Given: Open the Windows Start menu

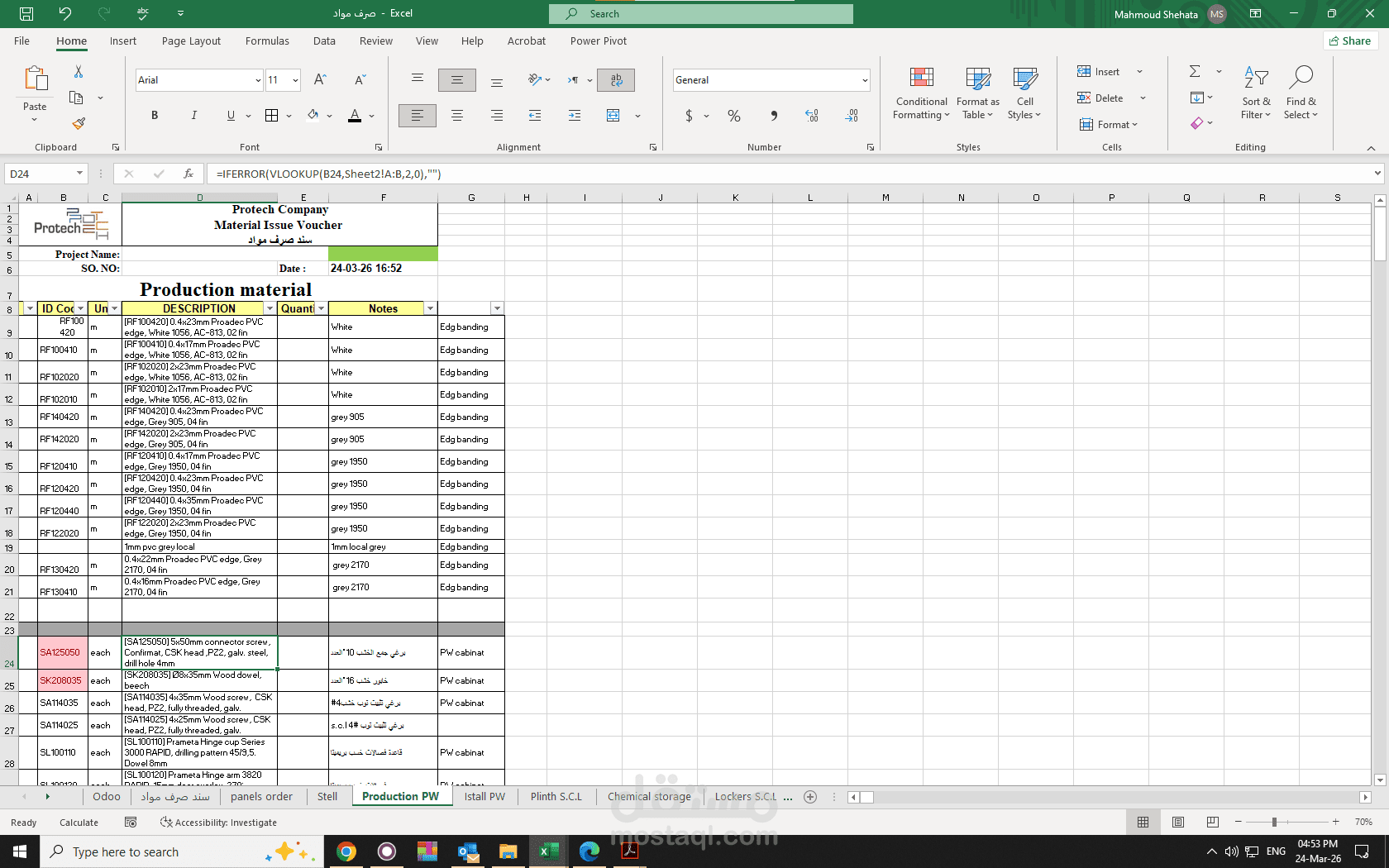Looking at the screenshot, I should point(20,851).
